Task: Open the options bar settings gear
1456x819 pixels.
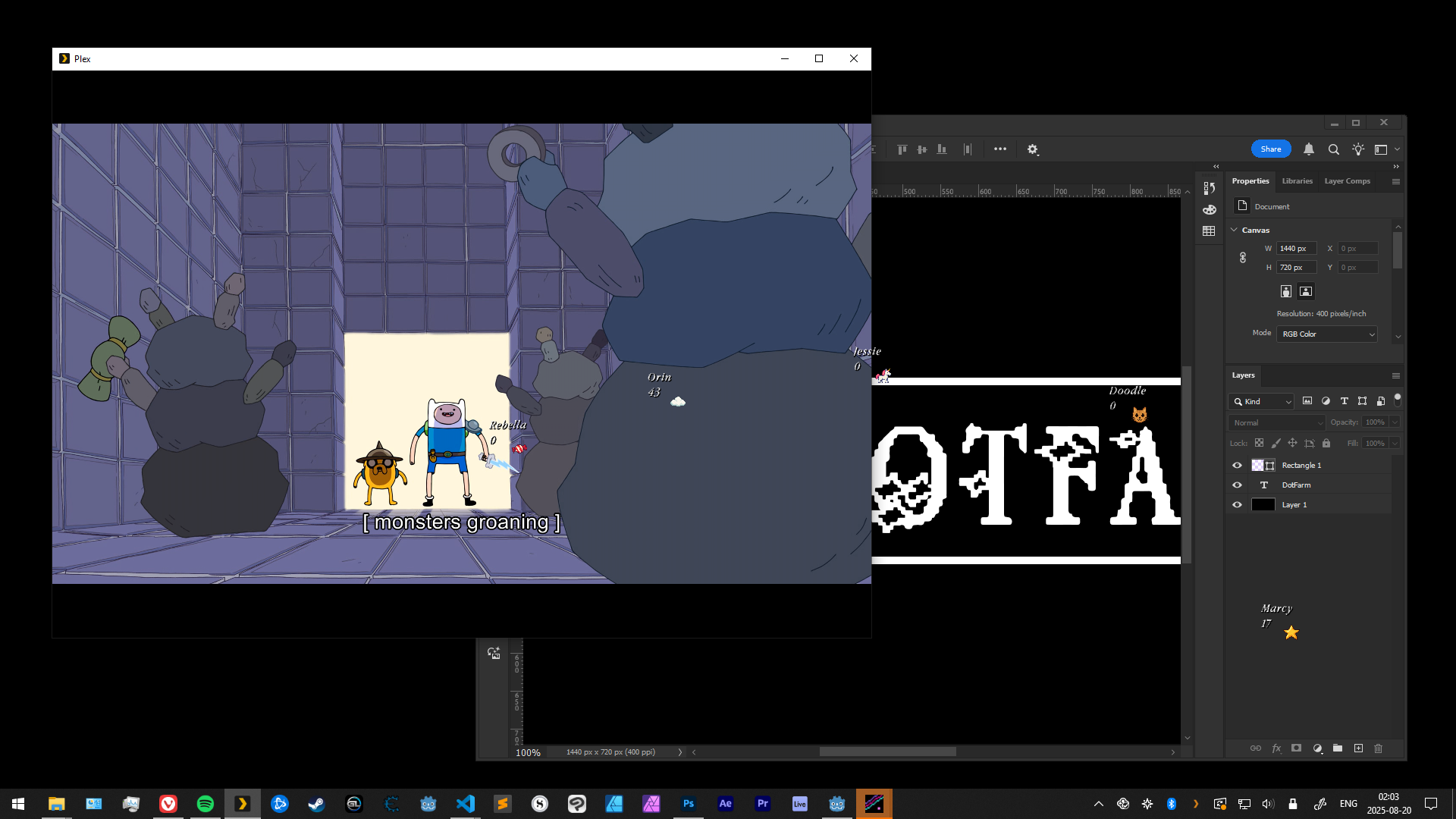Action: pos(1032,149)
